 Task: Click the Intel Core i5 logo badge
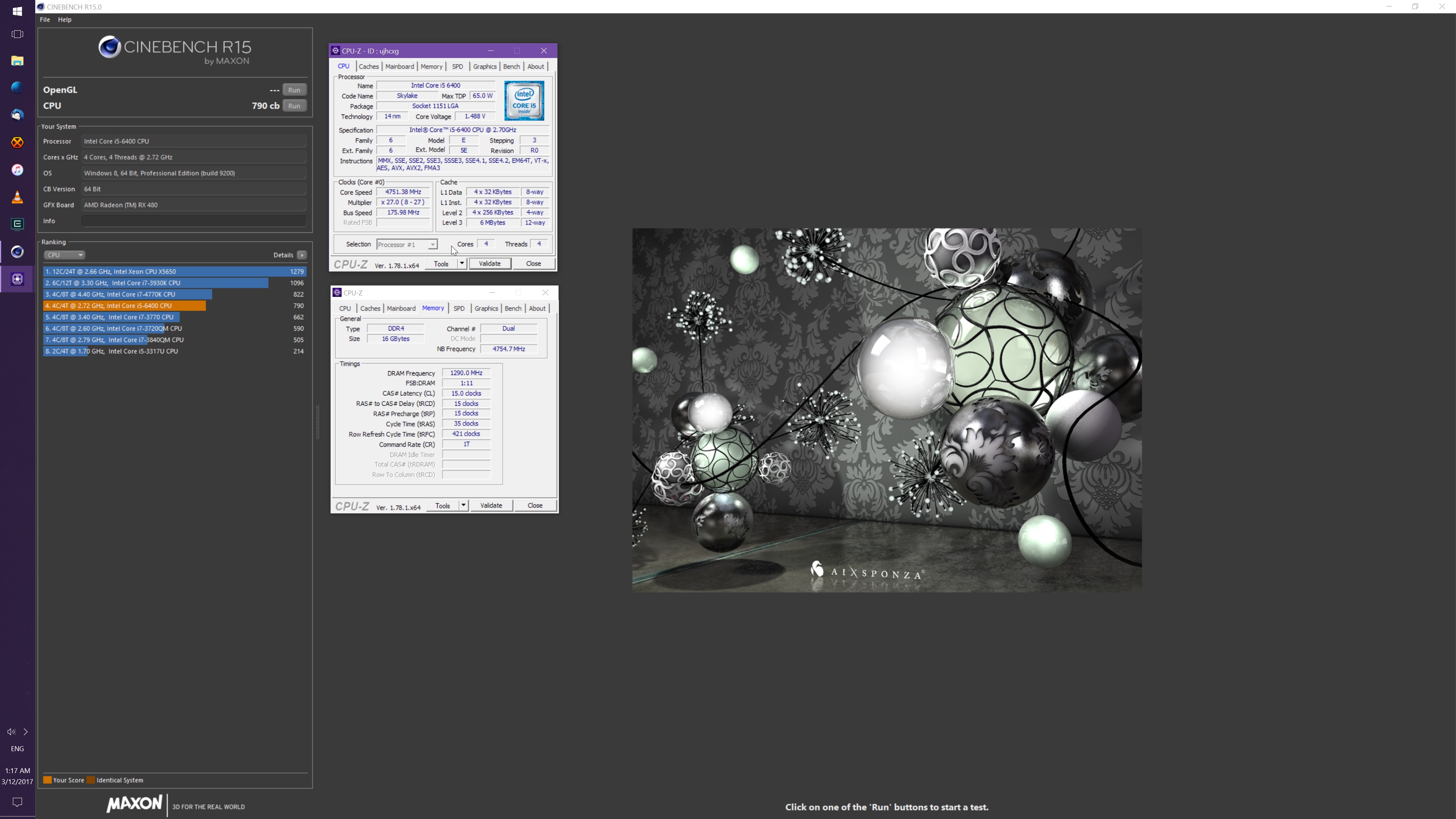pos(524,100)
